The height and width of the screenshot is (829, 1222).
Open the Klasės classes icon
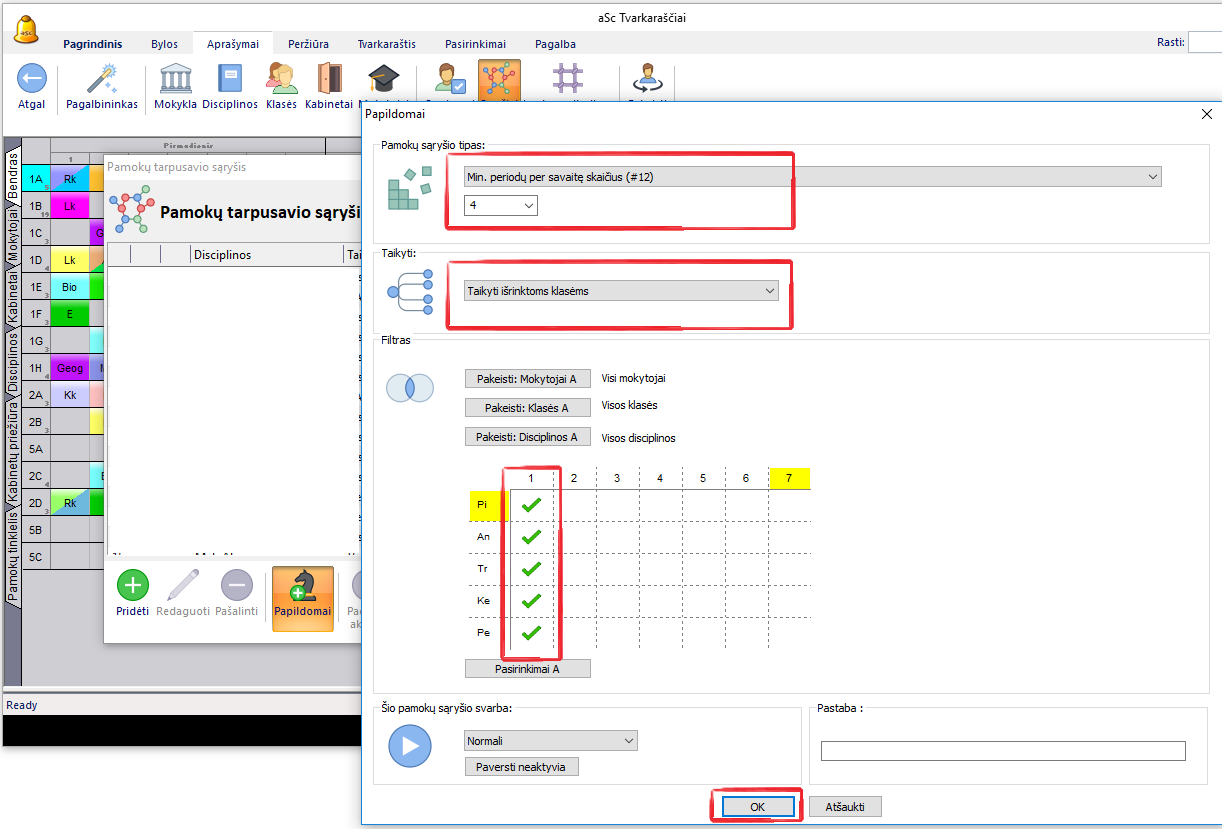pos(281,79)
